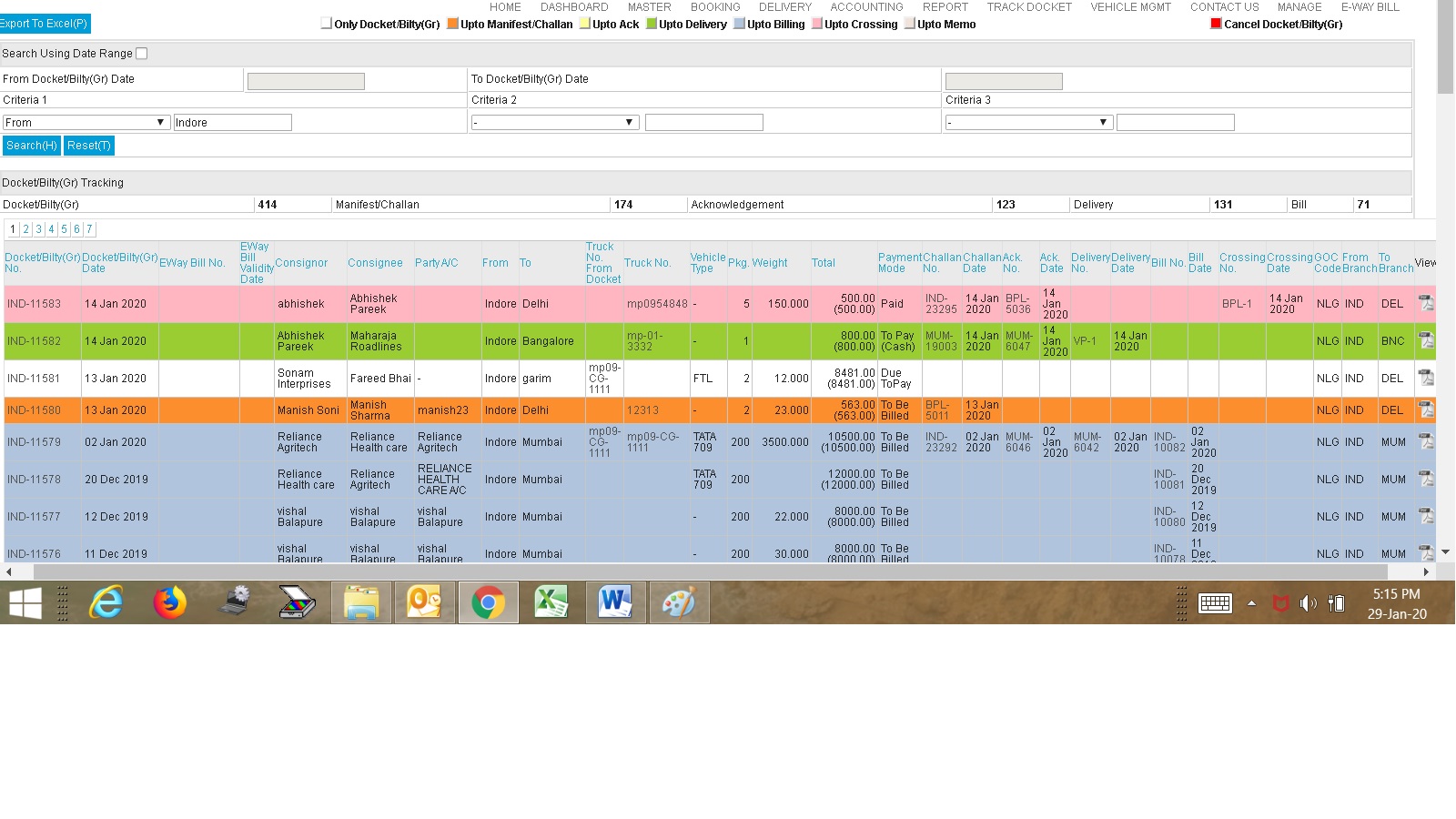Viewport: 1456px width, 819px height.
Task: Open the gear device icon in taskbar
Action: pyautogui.click(x=235, y=601)
